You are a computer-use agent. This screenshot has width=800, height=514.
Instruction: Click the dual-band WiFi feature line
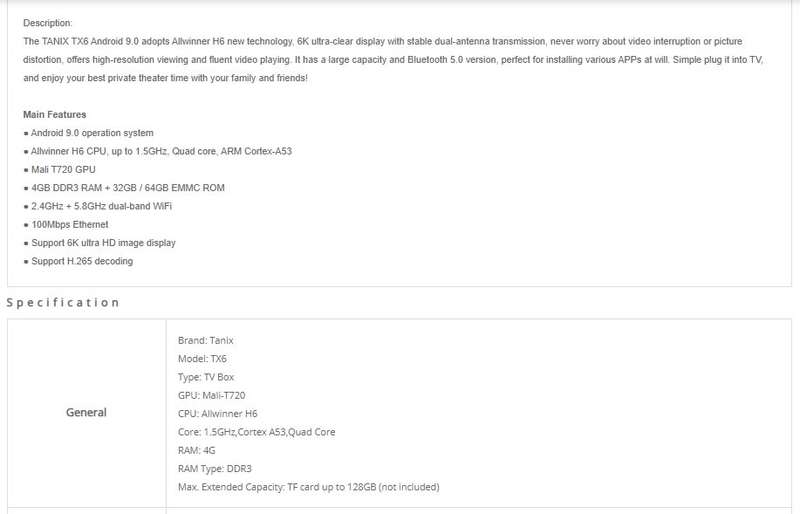(97, 206)
